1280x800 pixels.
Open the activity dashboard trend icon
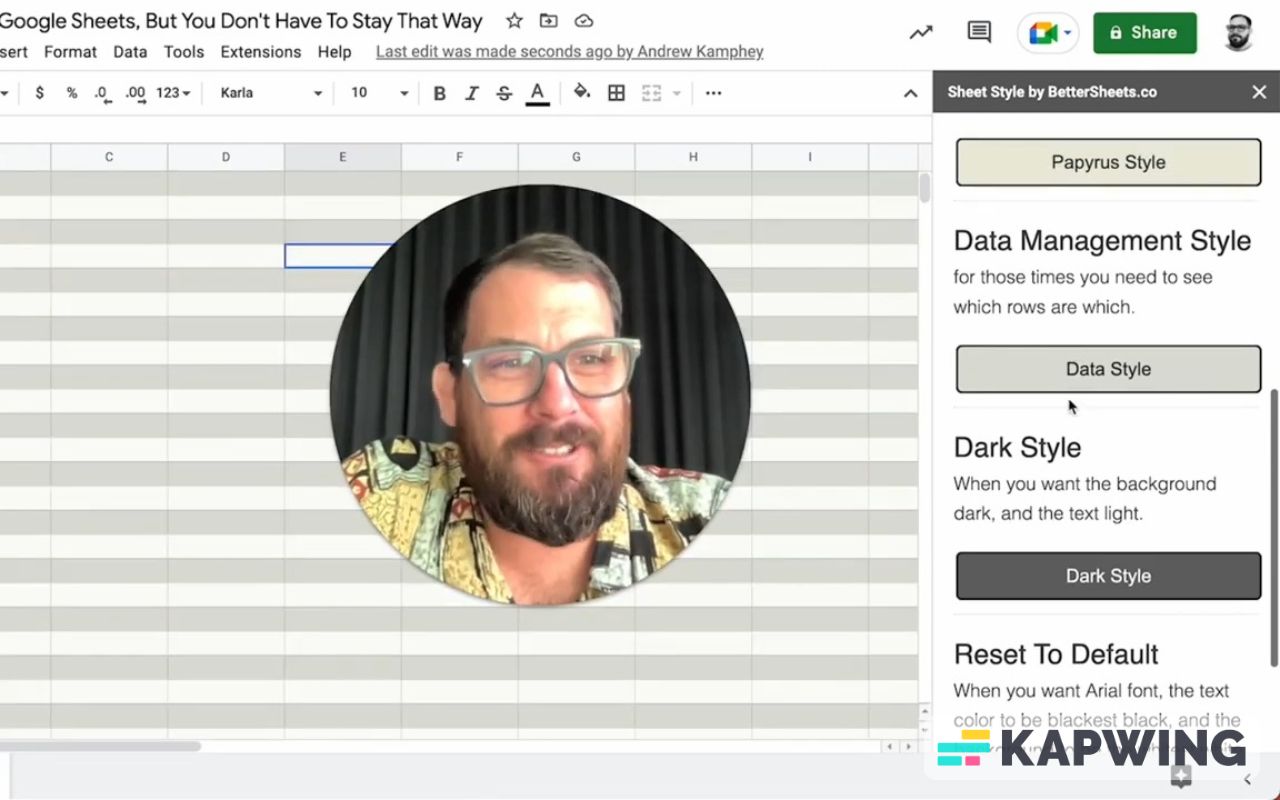point(920,32)
